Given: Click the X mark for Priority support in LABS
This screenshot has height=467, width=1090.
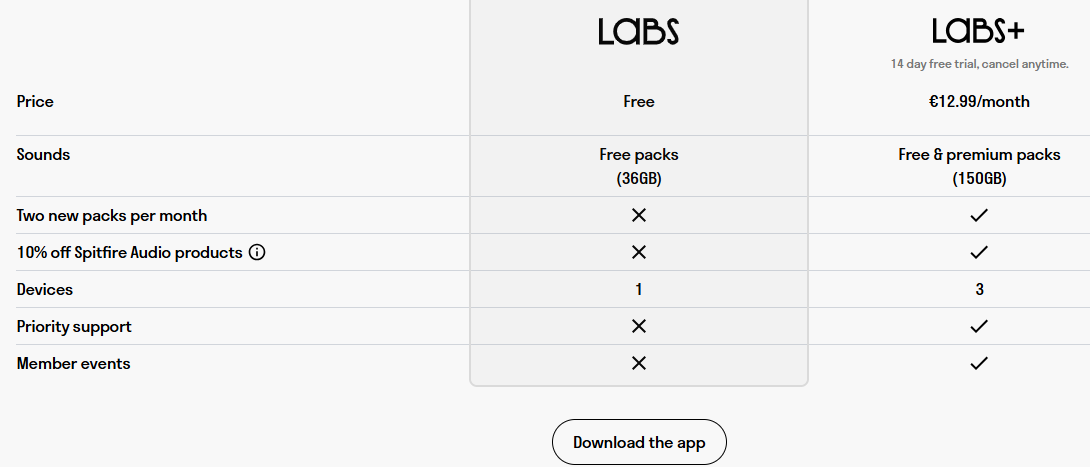Looking at the screenshot, I should [639, 326].
